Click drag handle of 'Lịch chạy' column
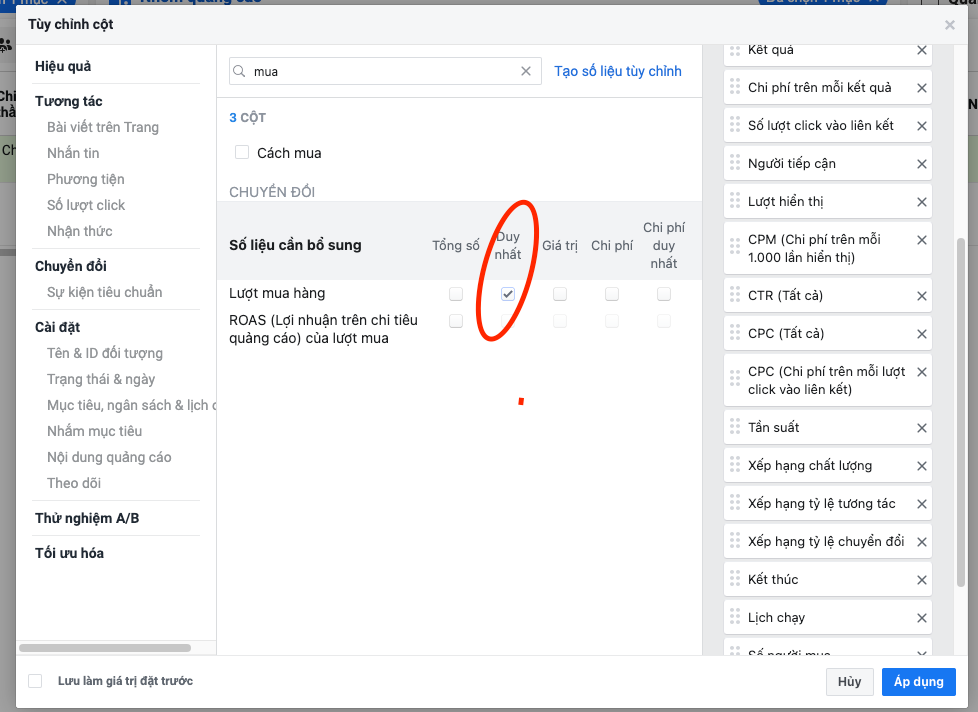This screenshot has width=978, height=712. (x=735, y=618)
